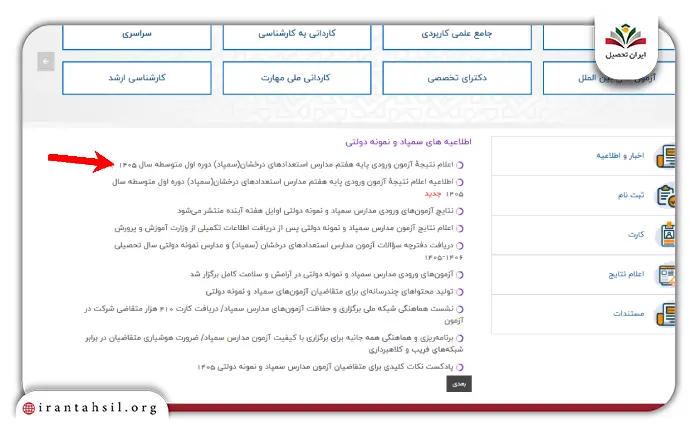Open the announcement mentioning وزارت آموزش و پرورش
Viewport: 700px width, 430px height.
[284, 228]
